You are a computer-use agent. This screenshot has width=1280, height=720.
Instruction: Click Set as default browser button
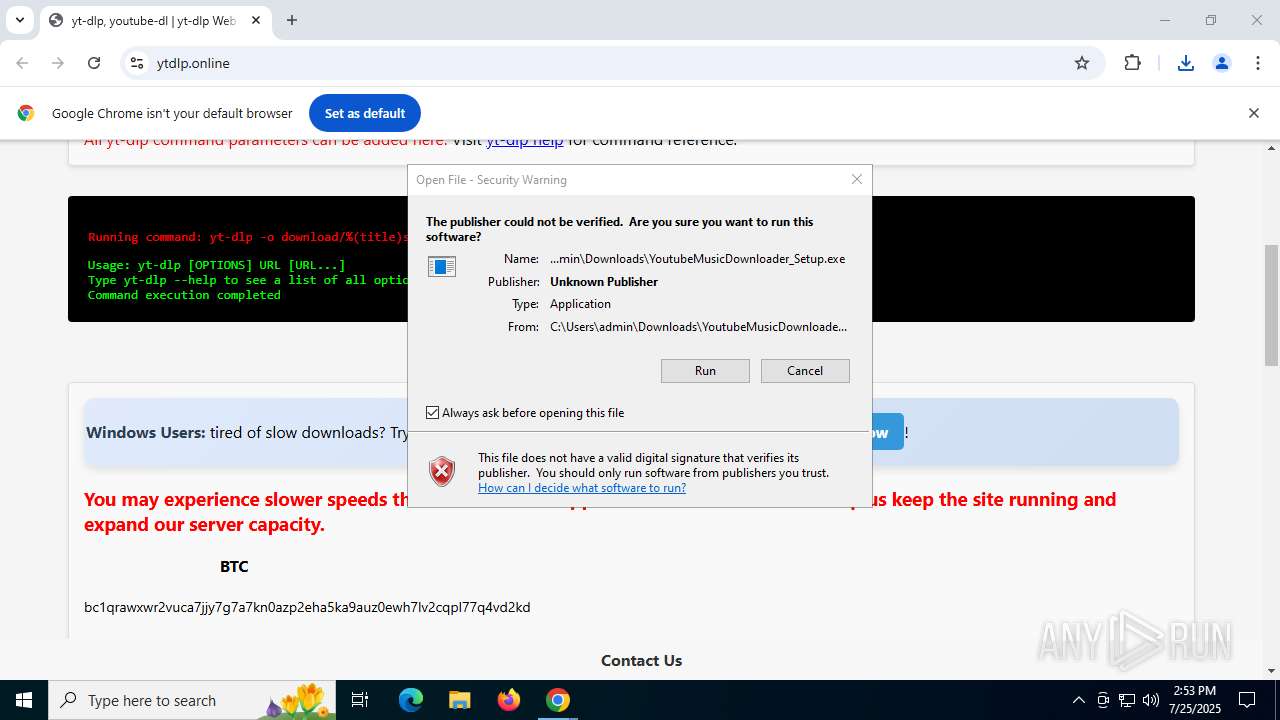[365, 113]
